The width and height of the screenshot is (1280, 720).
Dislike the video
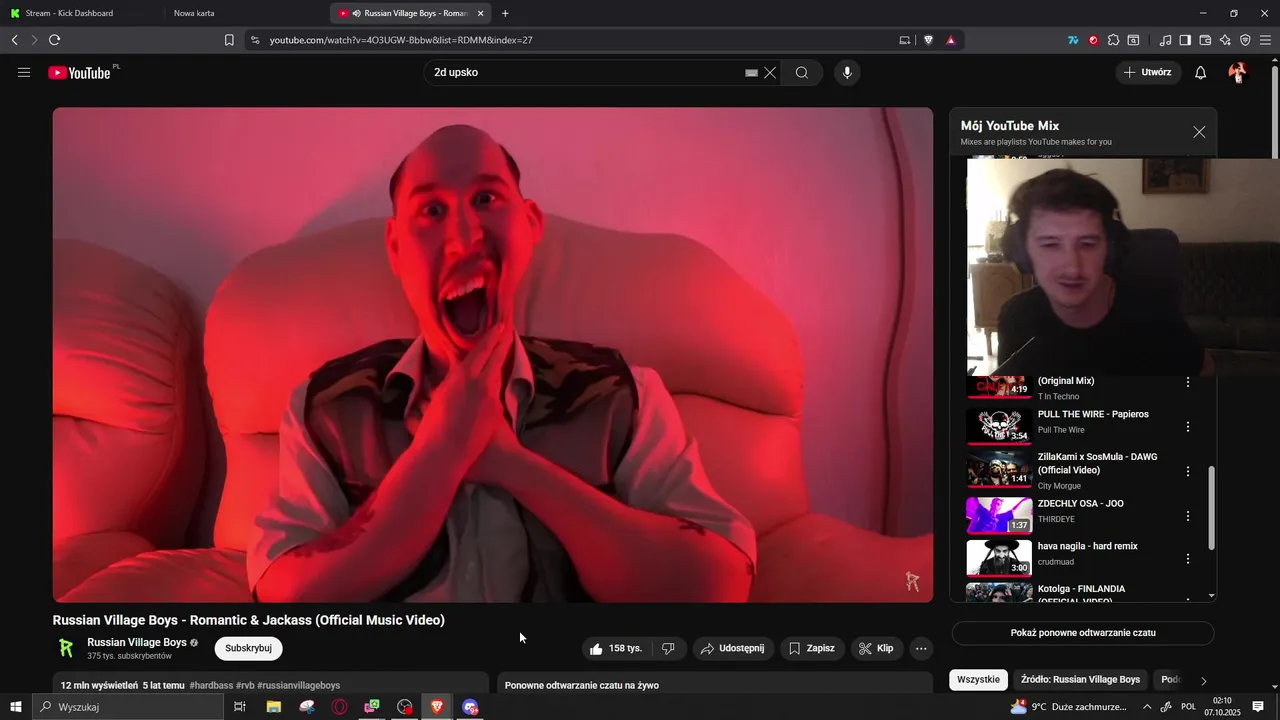click(x=668, y=648)
